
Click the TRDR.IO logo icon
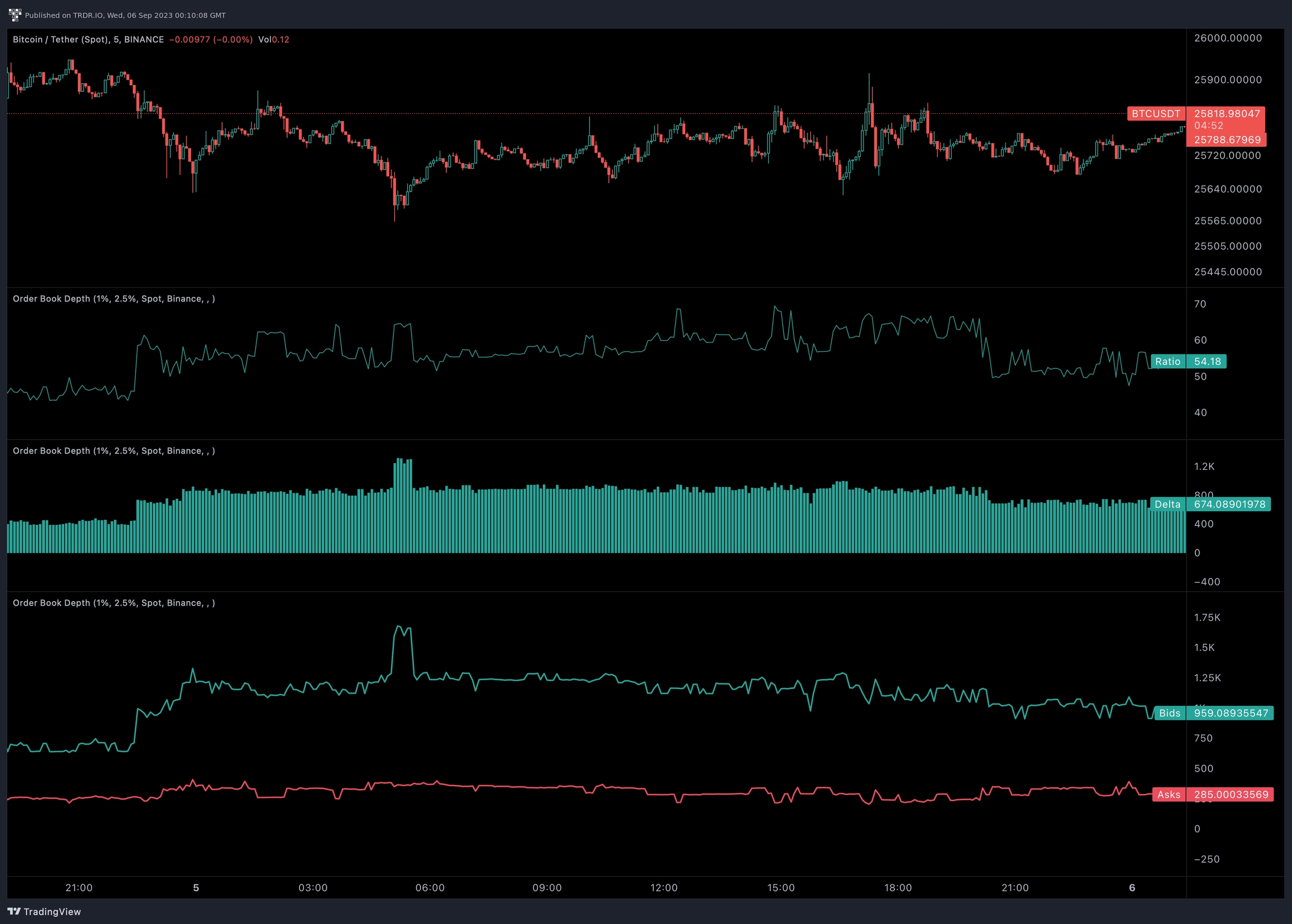click(14, 15)
